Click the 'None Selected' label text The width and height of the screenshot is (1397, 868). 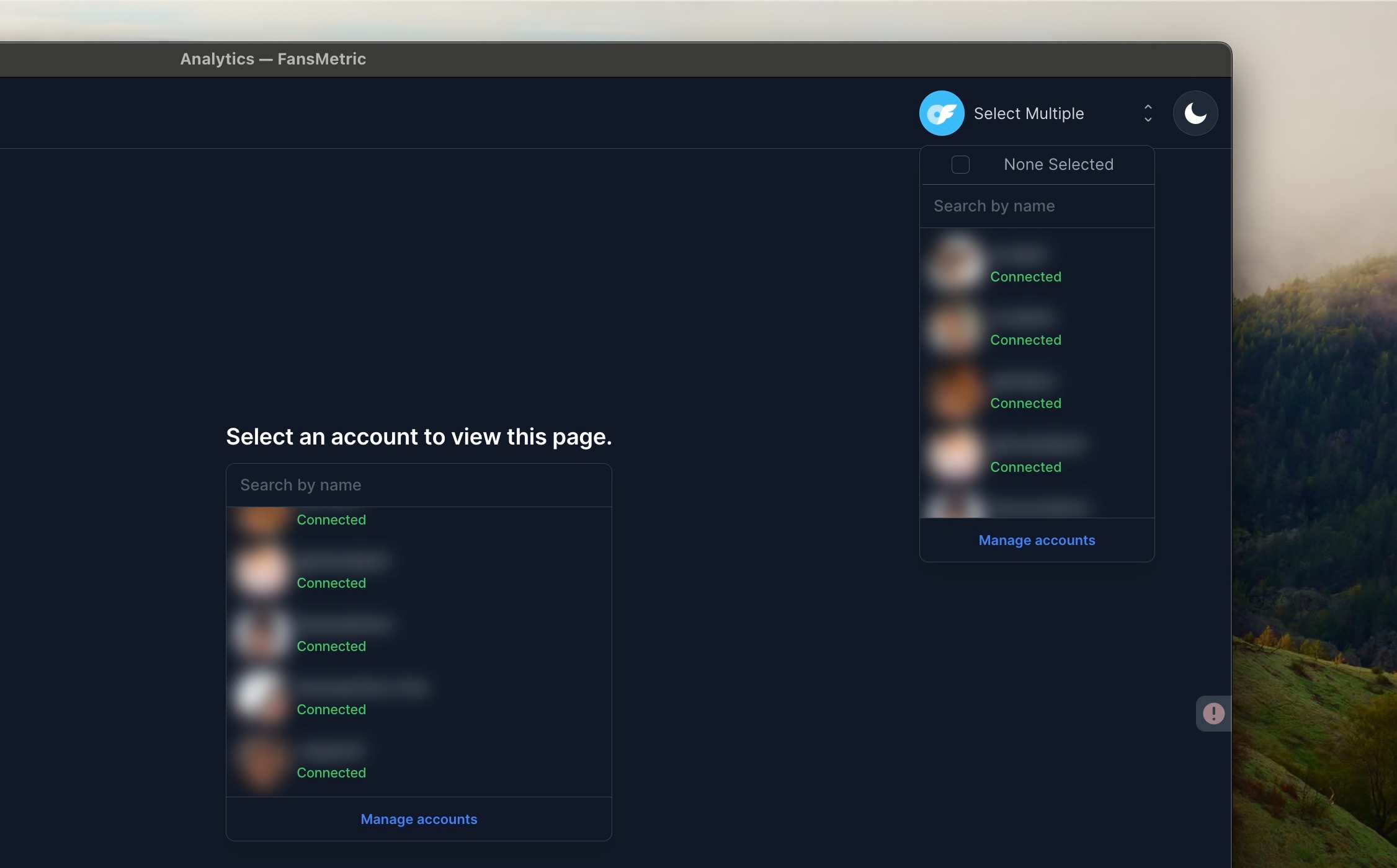1058,164
